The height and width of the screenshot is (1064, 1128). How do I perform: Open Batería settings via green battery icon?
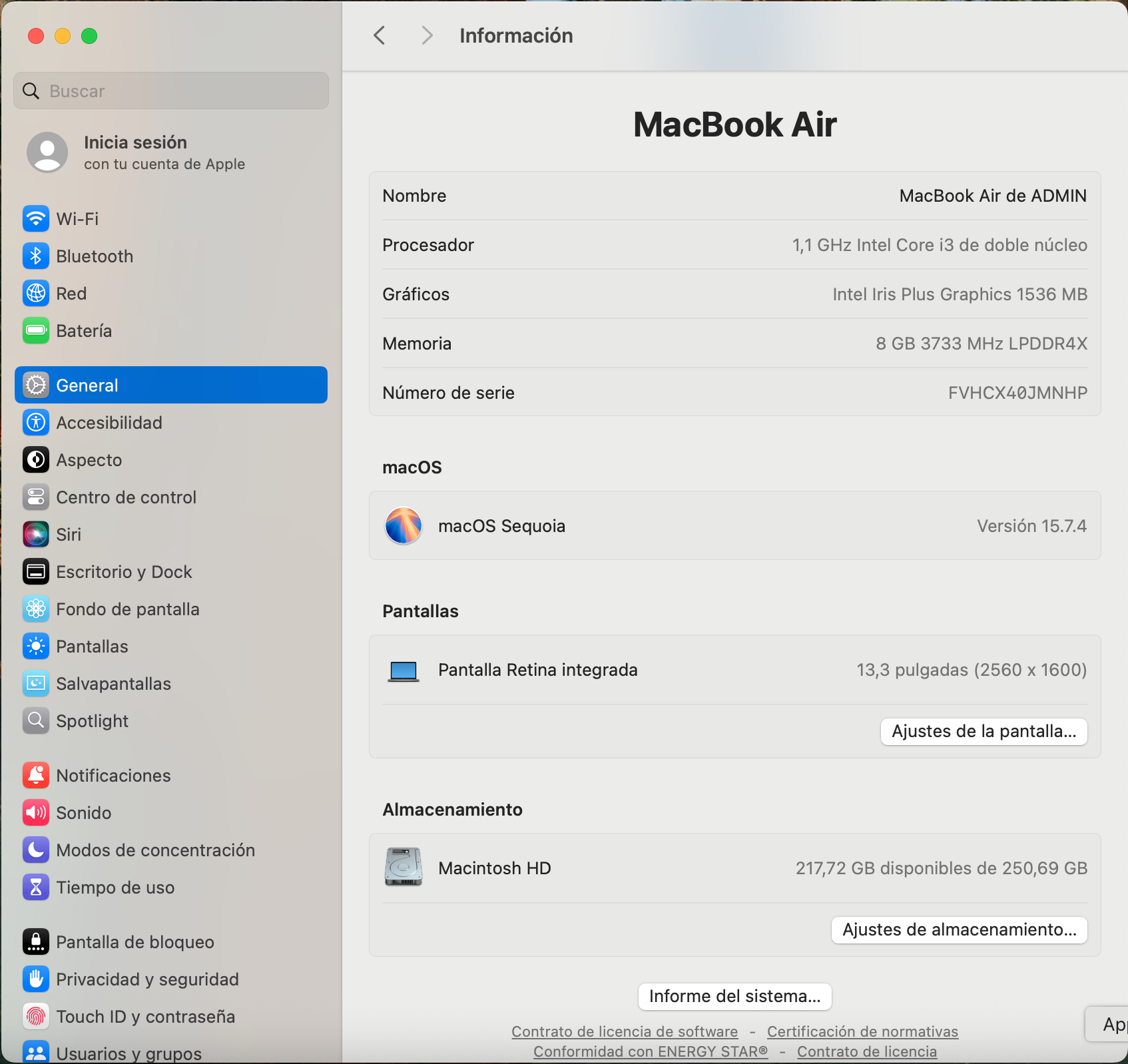[36, 331]
